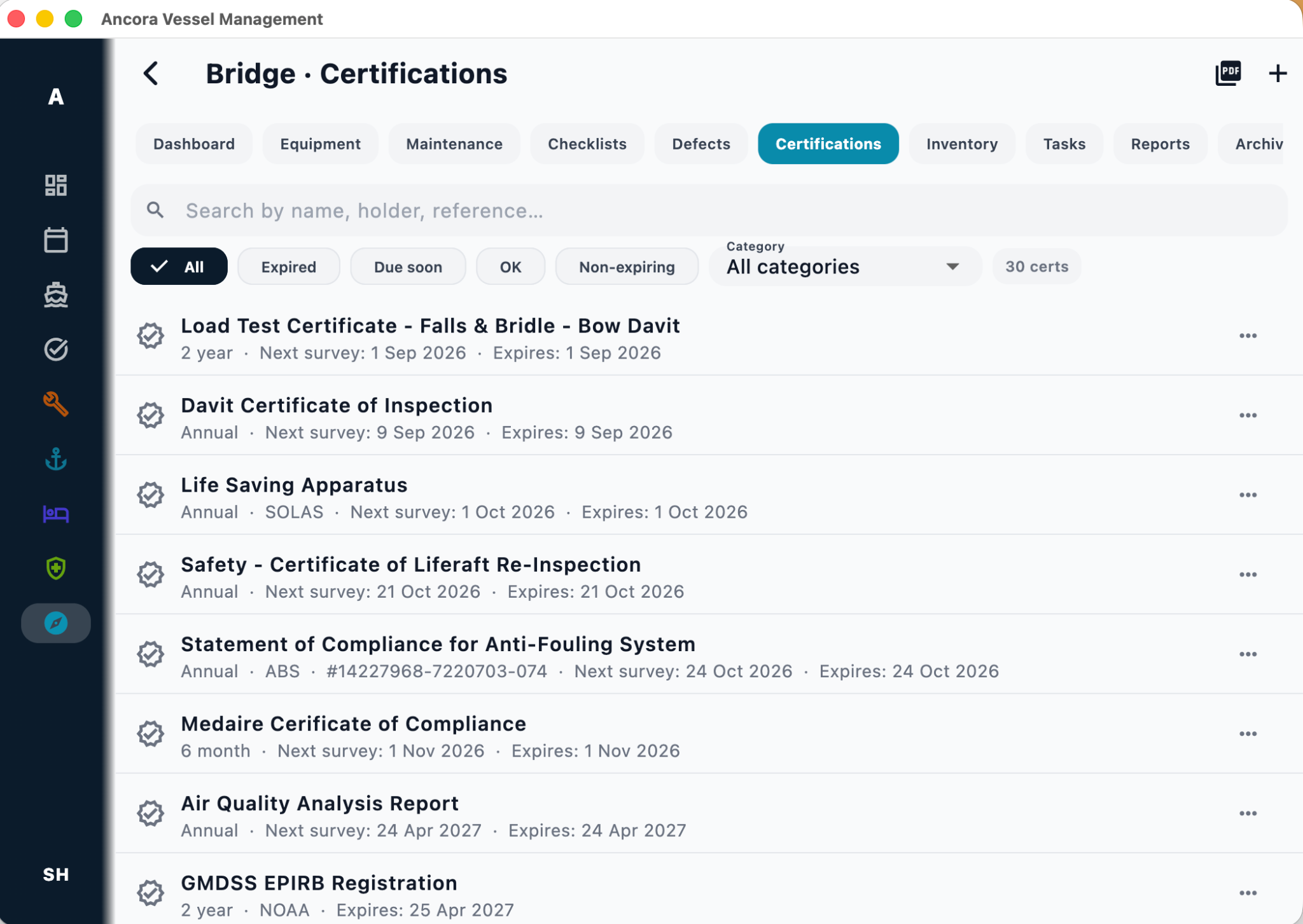The image size is (1303, 924).
Task: Open more options for Anti-Fouling System statement
Action: click(1248, 654)
